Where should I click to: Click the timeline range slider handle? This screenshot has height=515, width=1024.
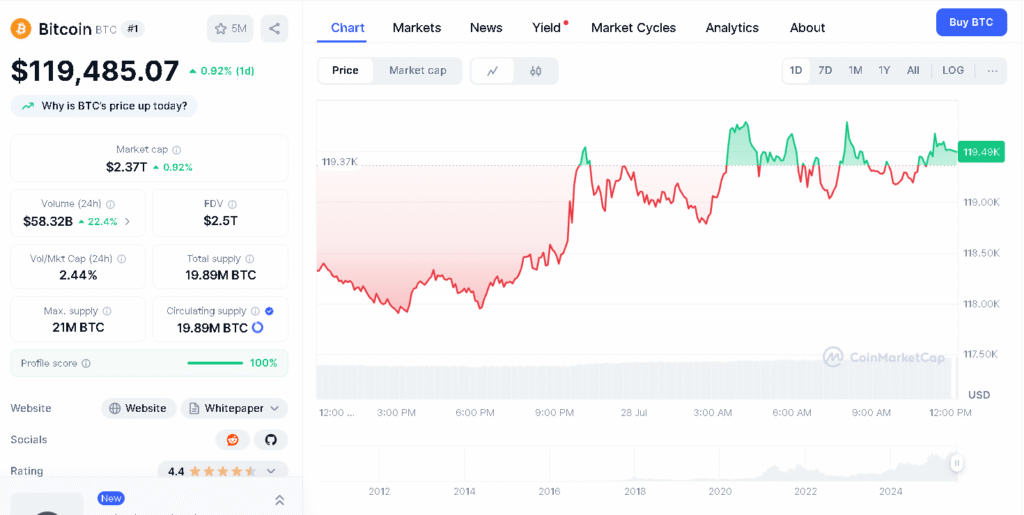point(957,463)
